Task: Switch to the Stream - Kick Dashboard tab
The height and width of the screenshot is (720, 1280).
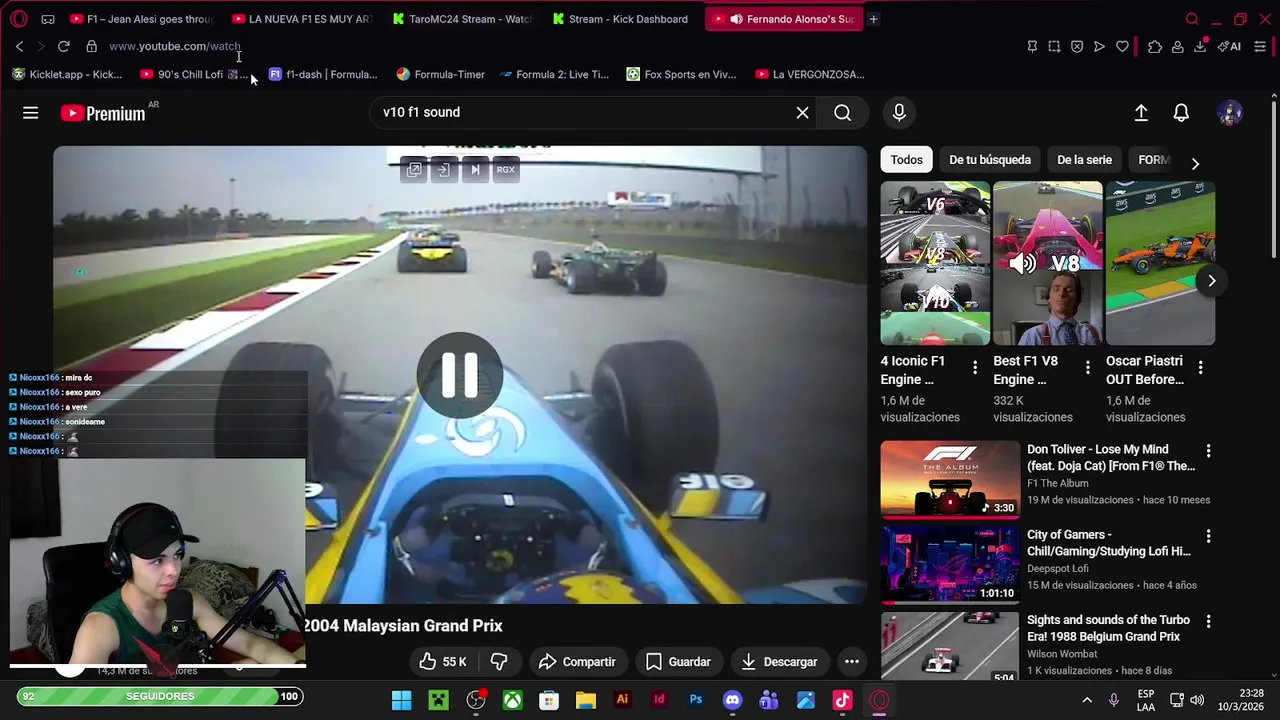Action: pos(622,19)
